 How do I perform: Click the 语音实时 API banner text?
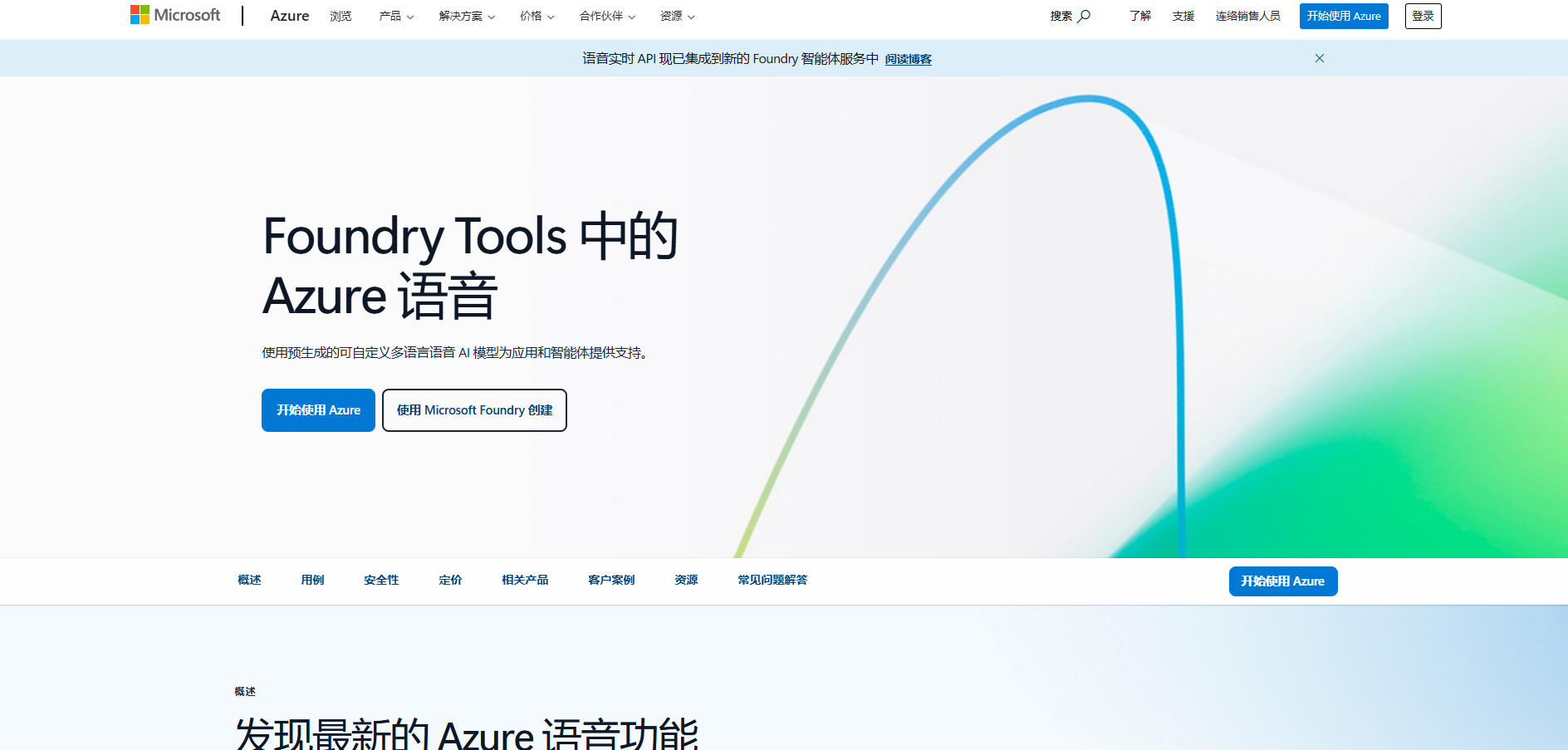(x=730, y=59)
